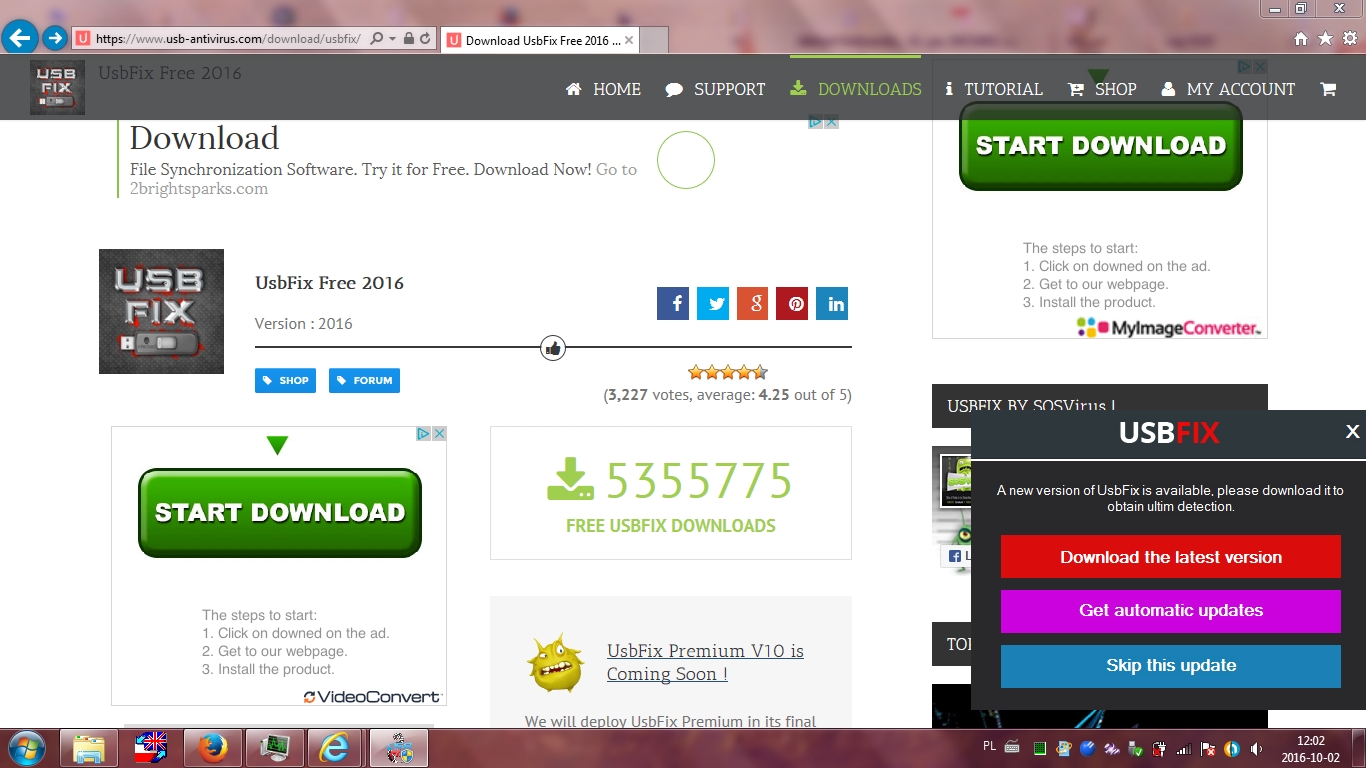Click the thumbs-up like icon
This screenshot has width=1366, height=768.
(553, 347)
